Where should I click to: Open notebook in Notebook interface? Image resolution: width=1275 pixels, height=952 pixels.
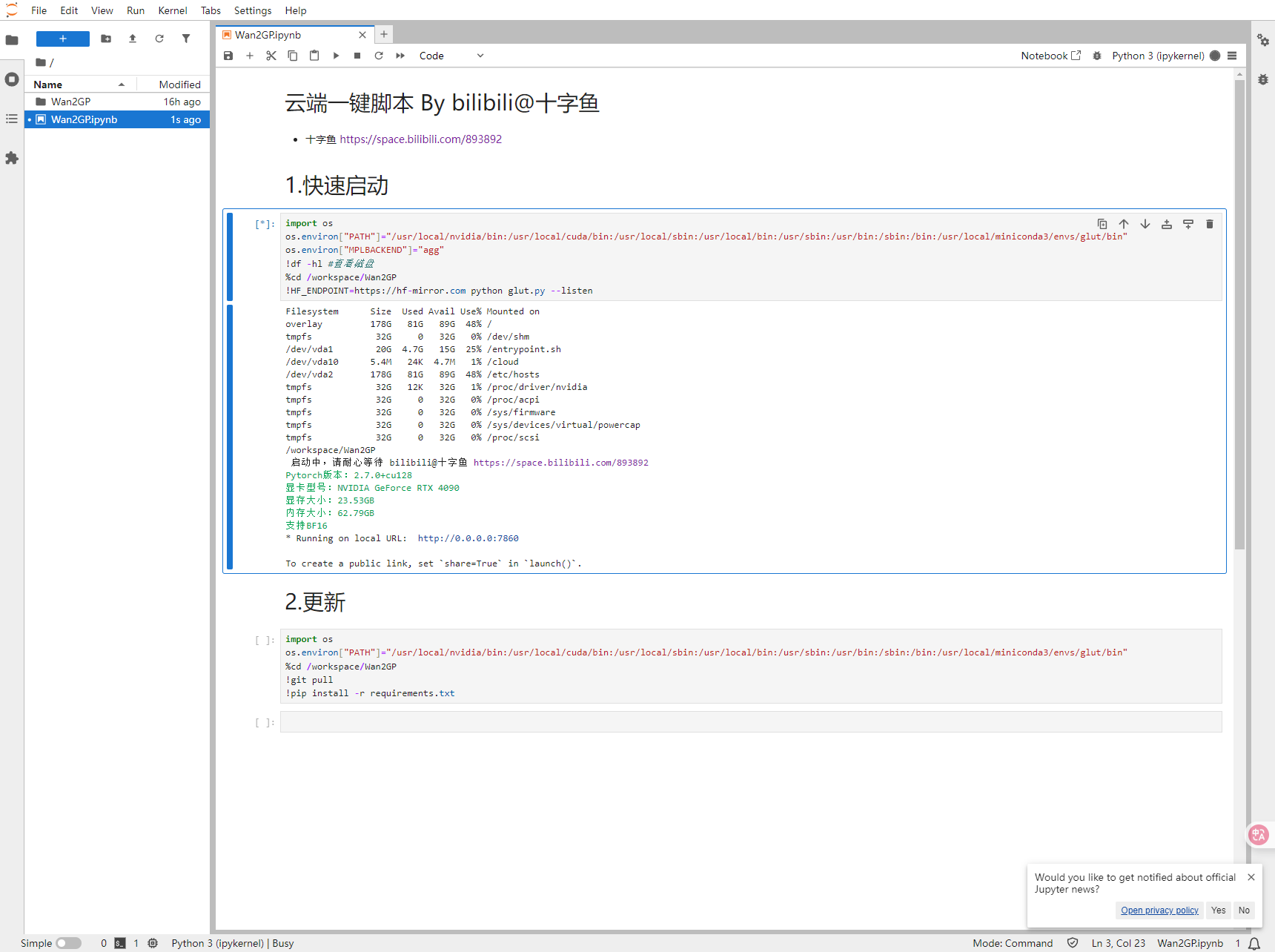pyautogui.click(x=1050, y=56)
